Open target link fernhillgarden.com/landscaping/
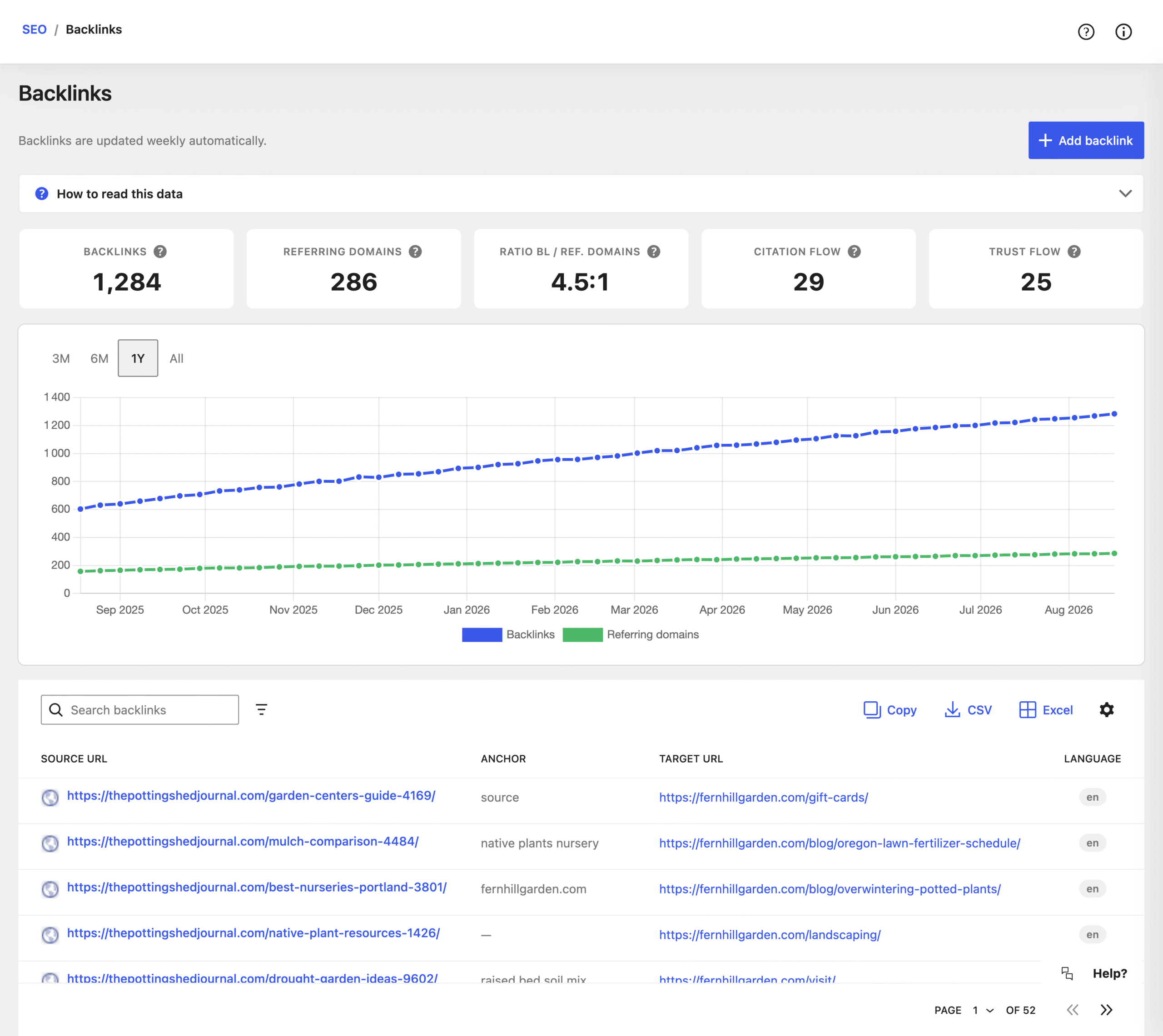The height and width of the screenshot is (1036, 1163). 770,935
